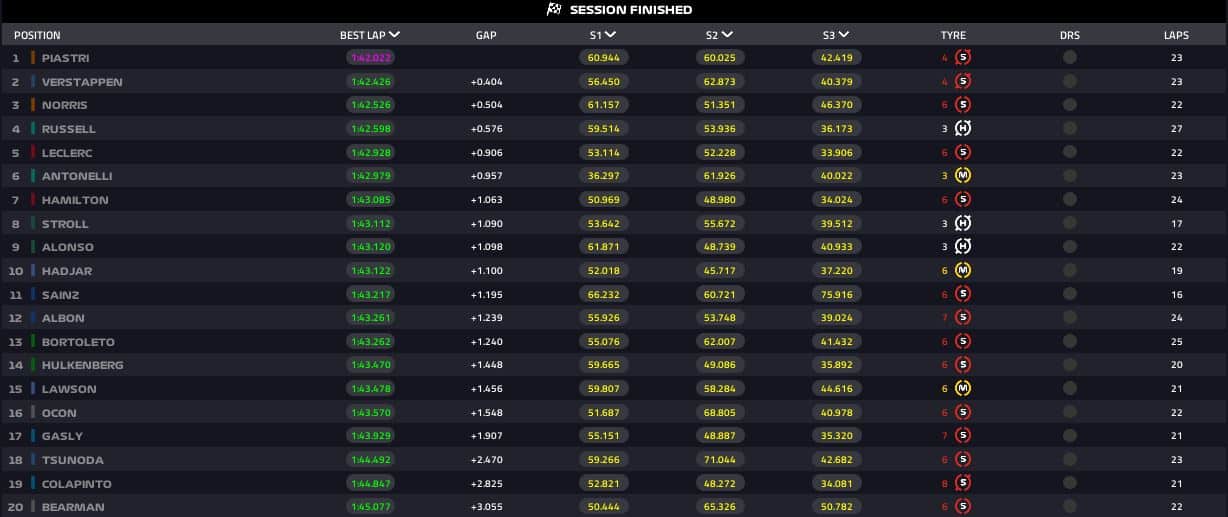Viewport: 1228px width, 517px height.
Task: Click the DRS column header
Action: point(1070,35)
